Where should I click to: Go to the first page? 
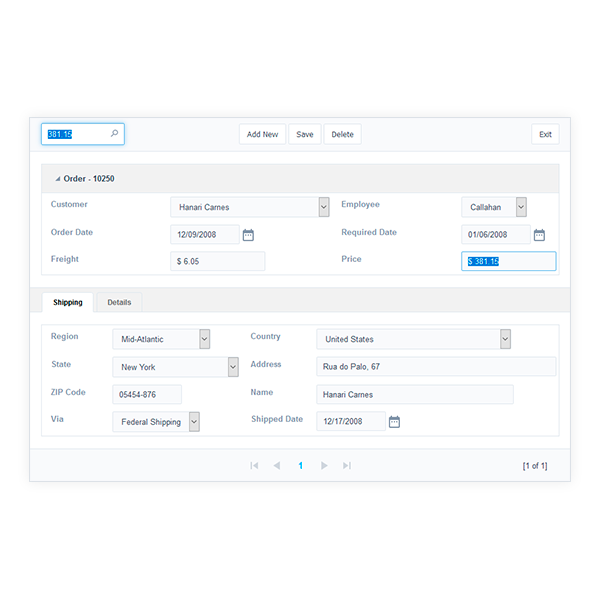pyautogui.click(x=254, y=466)
